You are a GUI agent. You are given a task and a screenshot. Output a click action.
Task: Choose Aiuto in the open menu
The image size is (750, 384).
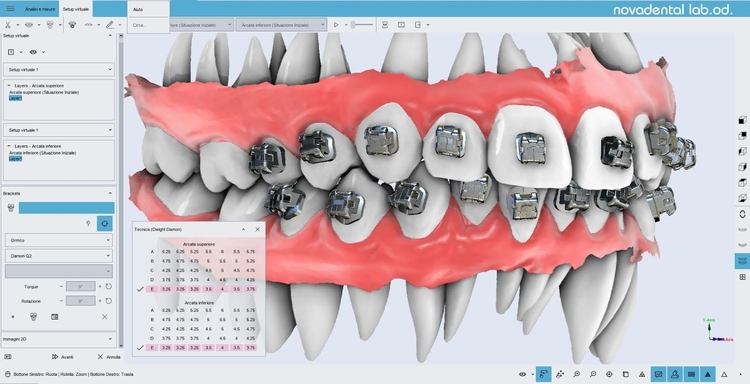(x=138, y=10)
